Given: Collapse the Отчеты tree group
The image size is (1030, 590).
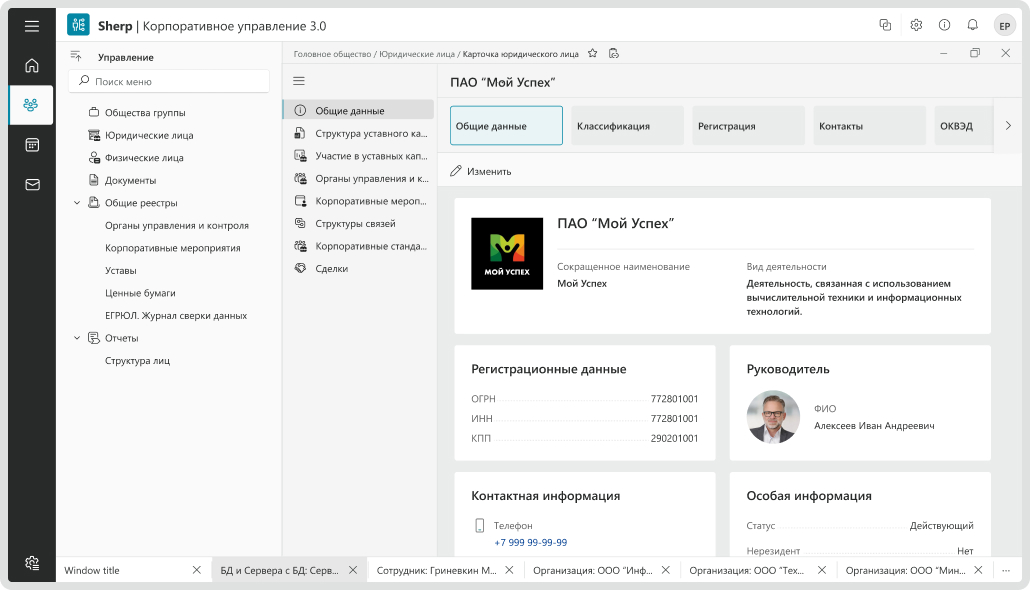Looking at the screenshot, I should pos(78,338).
